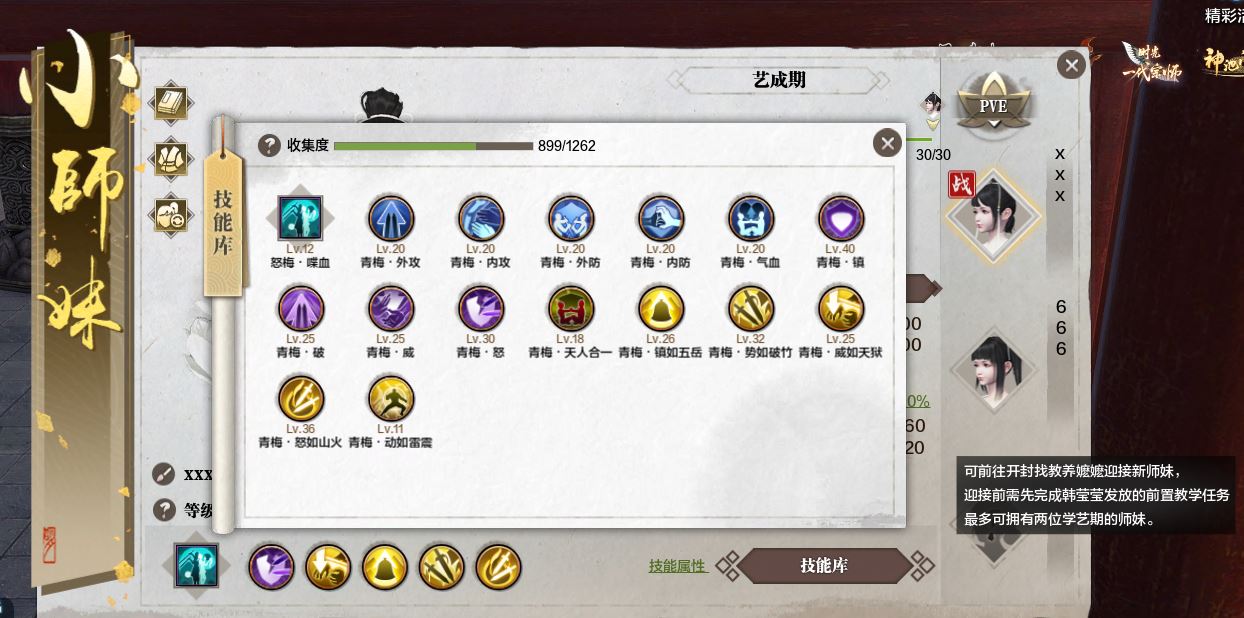Click the 青梅·镇如五岳 bell skill
The image size is (1244, 618).
pyautogui.click(x=660, y=308)
